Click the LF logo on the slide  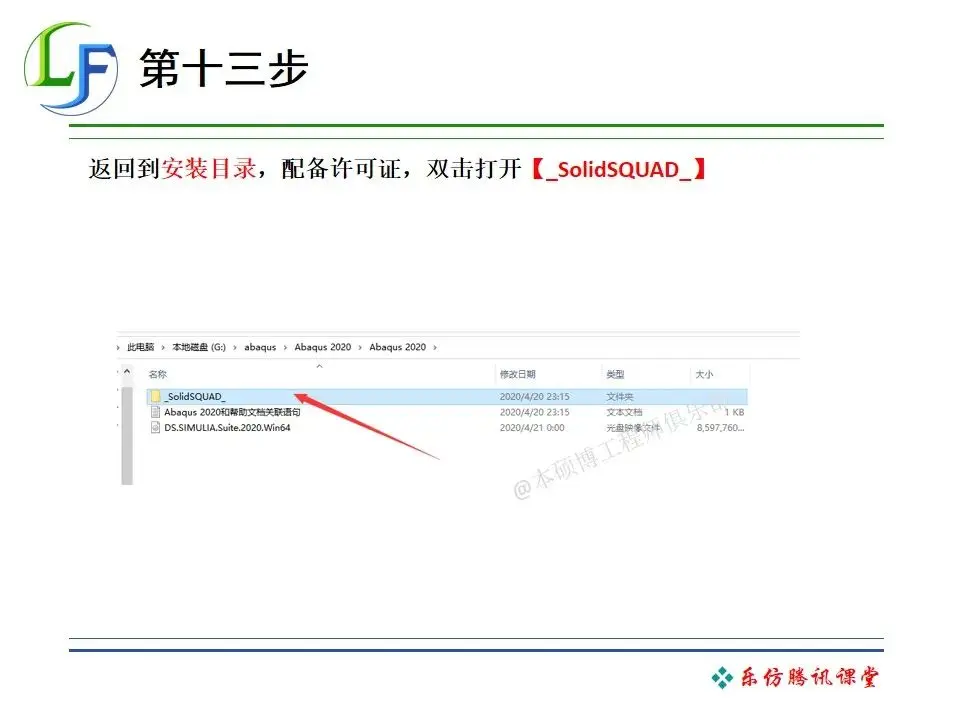click(70, 68)
